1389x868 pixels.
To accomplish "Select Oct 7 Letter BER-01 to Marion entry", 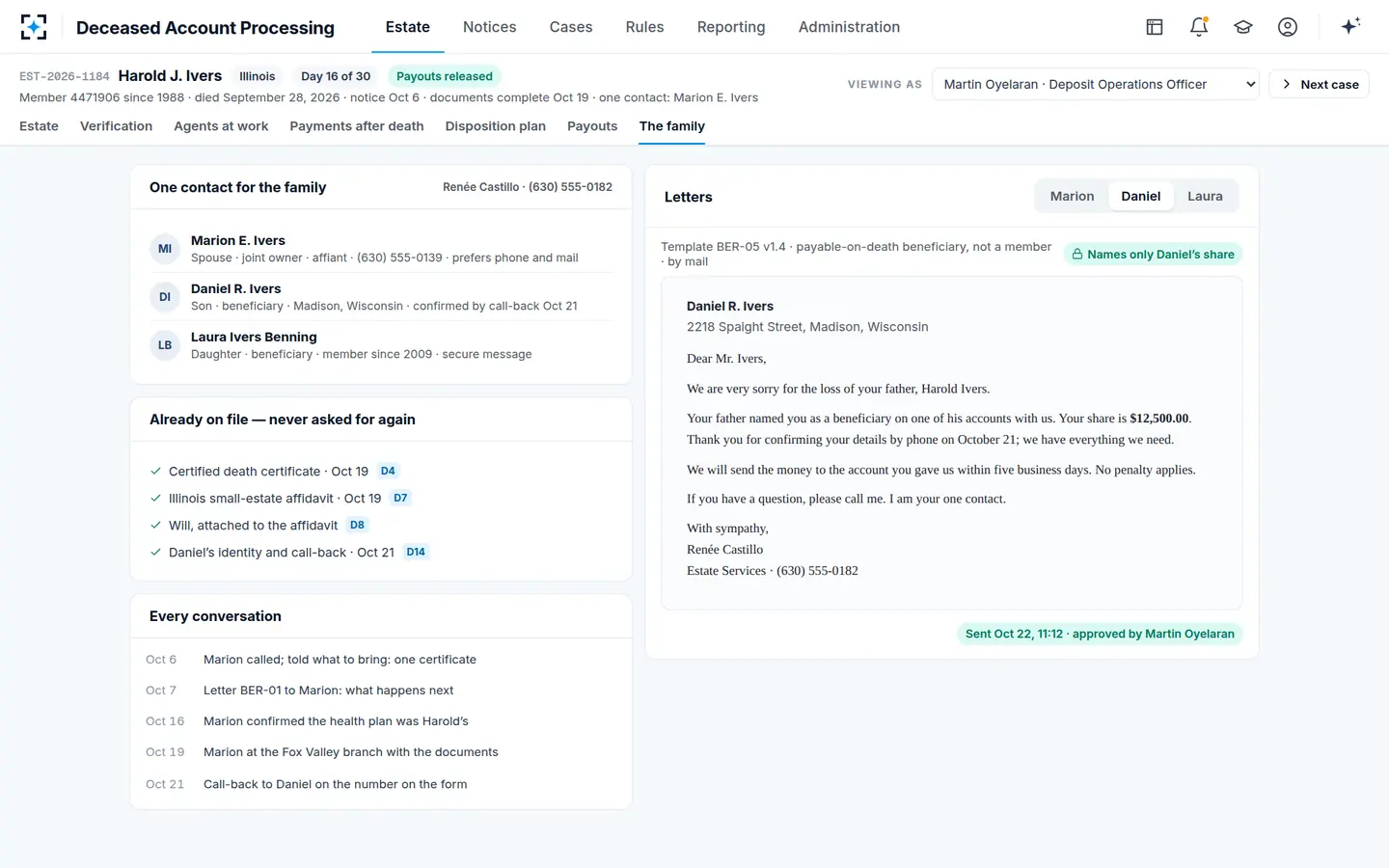I will pos(381,691).
